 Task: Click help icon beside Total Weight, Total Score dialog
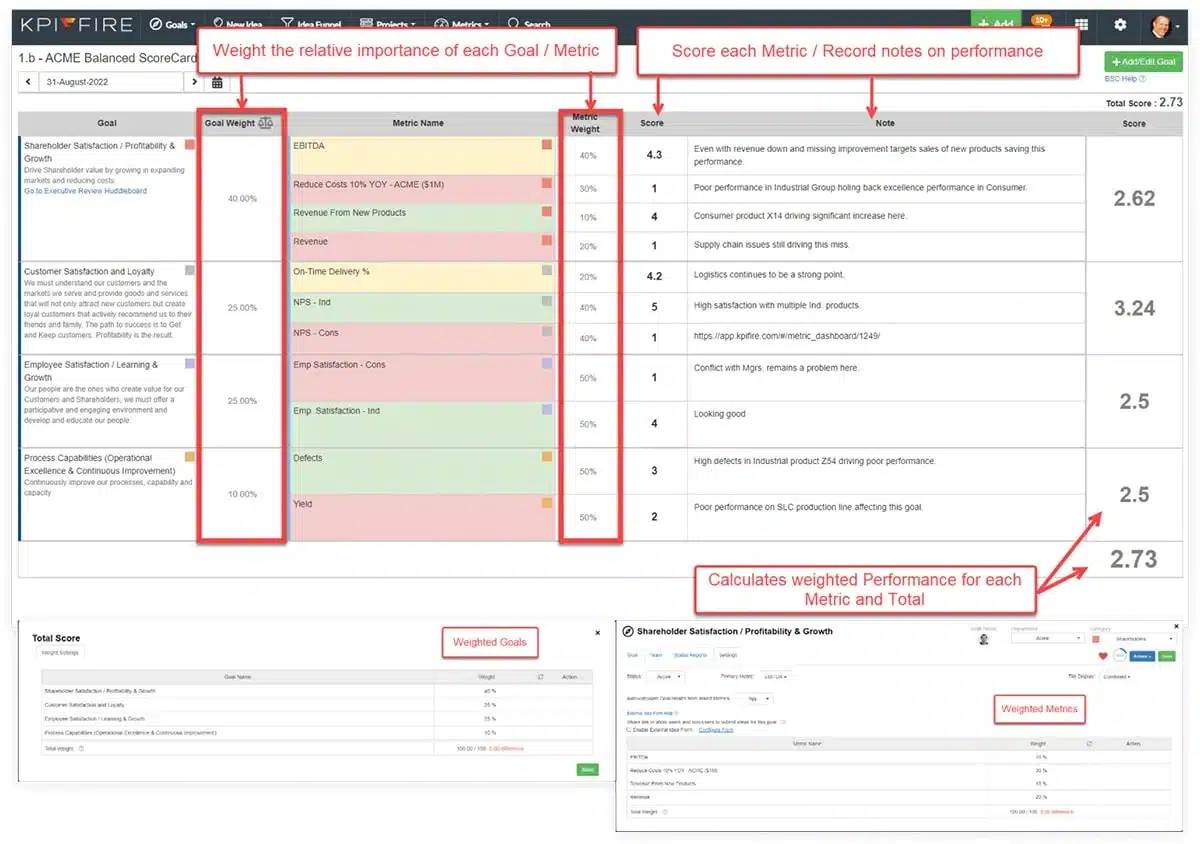[x=81, y=748]
